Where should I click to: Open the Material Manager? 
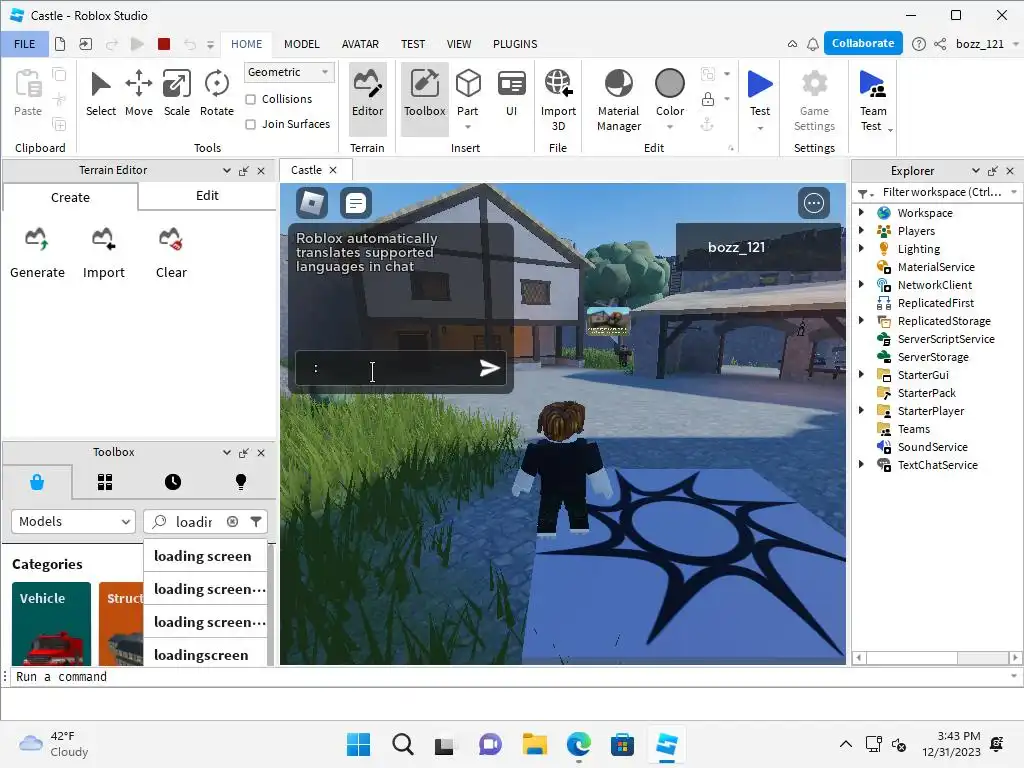618,100
